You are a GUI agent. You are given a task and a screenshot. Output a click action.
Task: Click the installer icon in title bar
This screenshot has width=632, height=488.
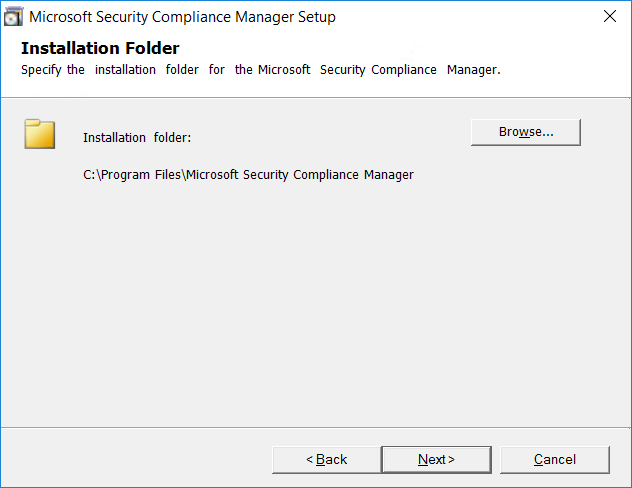pos(13,17)
